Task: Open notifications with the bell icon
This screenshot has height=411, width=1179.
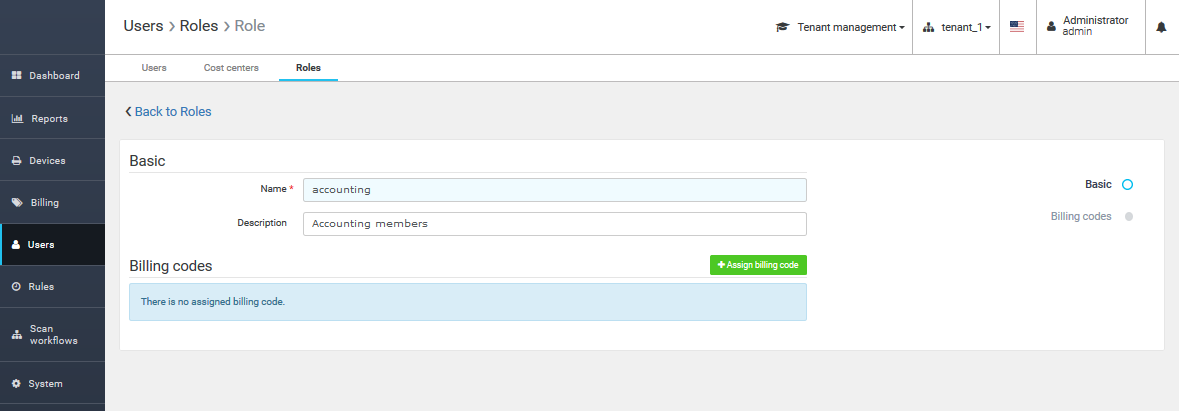Action: pos(1161,27)
